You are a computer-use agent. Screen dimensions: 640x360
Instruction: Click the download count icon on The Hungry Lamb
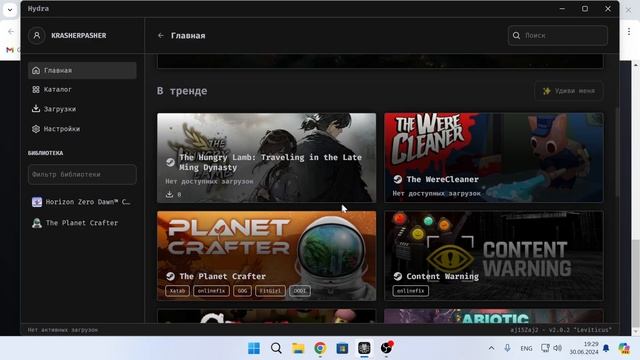169,194
